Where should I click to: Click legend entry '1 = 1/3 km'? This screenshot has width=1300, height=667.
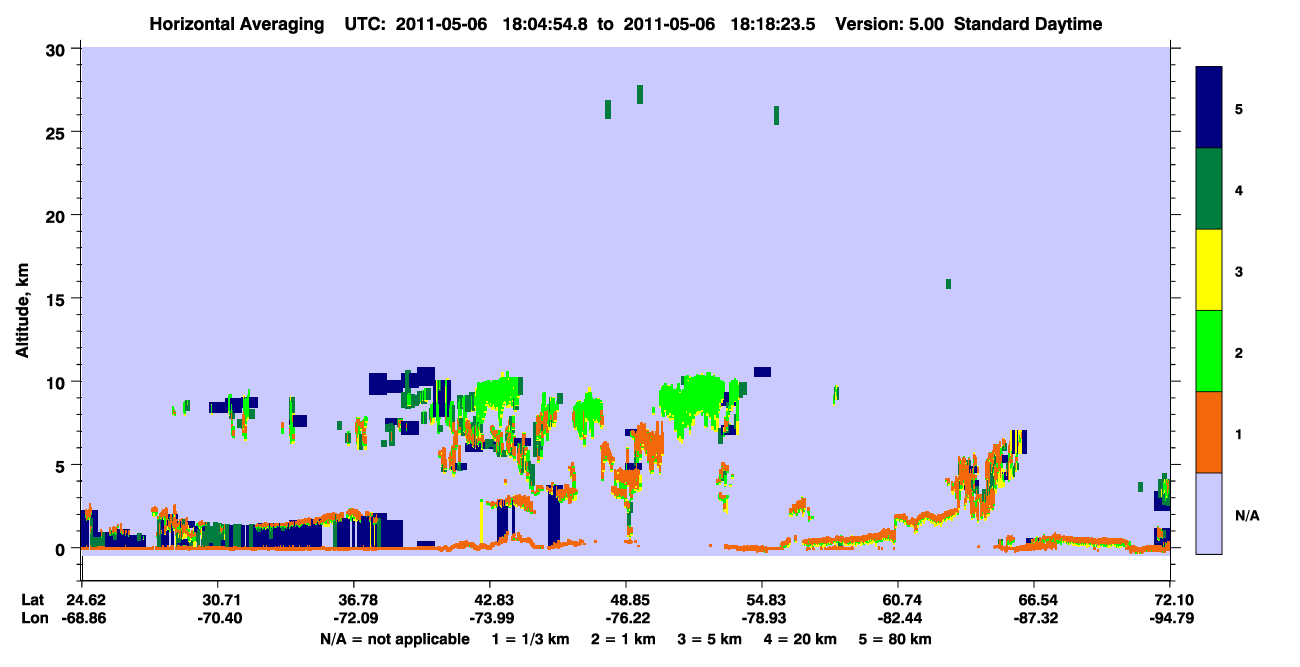532,639
